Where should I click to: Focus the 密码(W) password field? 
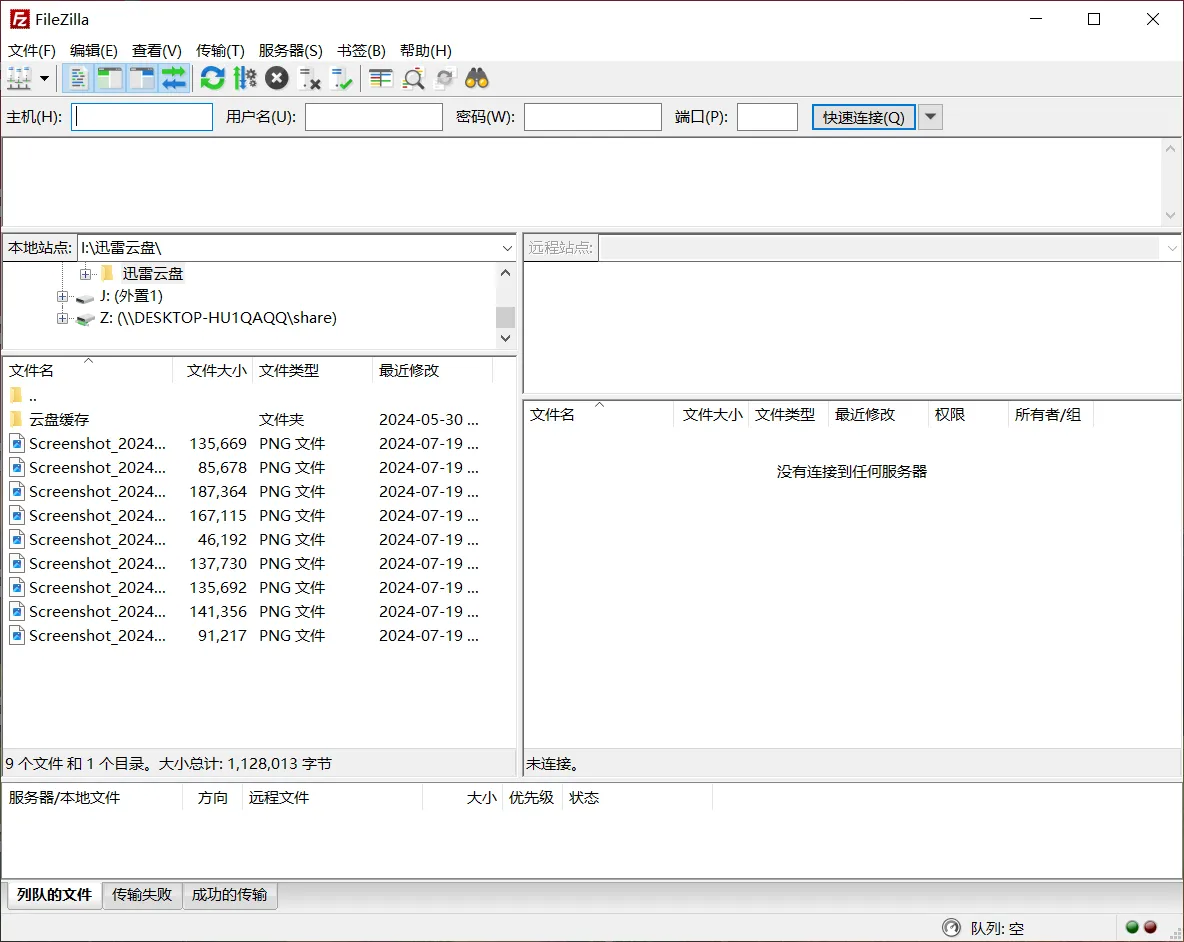pos(593,117)
